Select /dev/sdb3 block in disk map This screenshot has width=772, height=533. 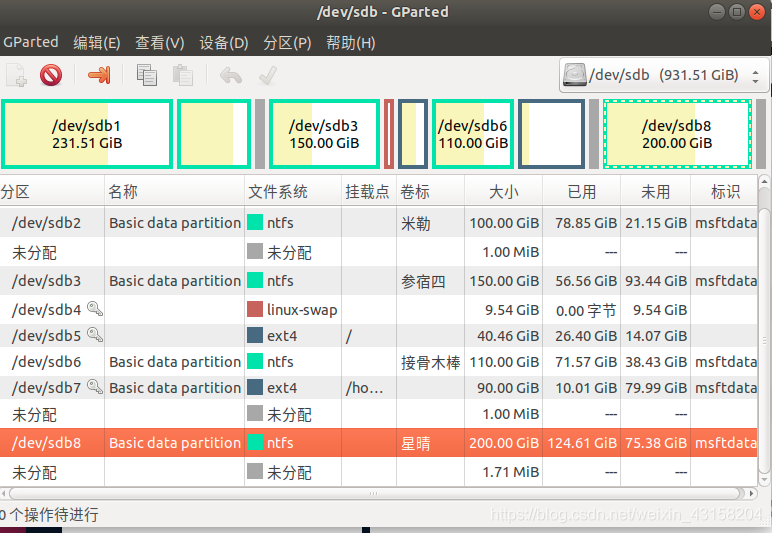pyautogui.click(x=324, y=134)
